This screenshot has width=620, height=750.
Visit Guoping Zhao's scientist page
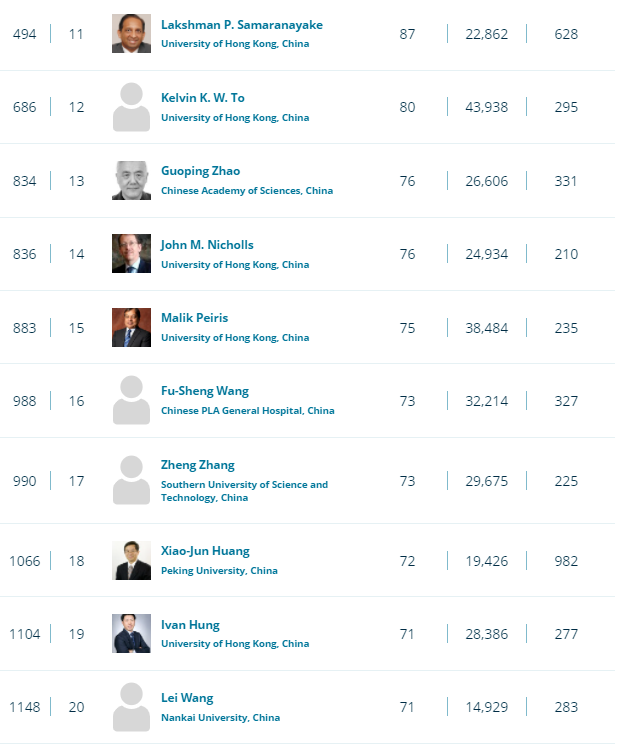[x=200, y=171]
